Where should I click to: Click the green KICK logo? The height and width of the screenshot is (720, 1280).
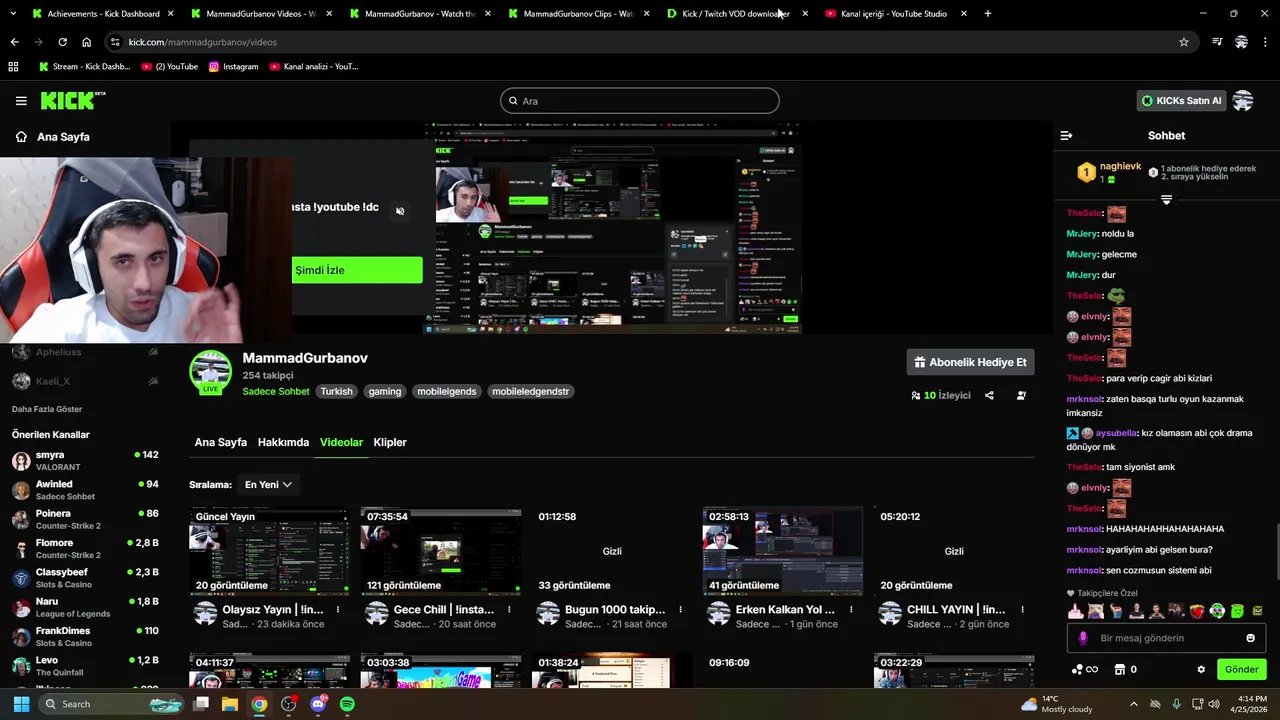tap(72, 100)
